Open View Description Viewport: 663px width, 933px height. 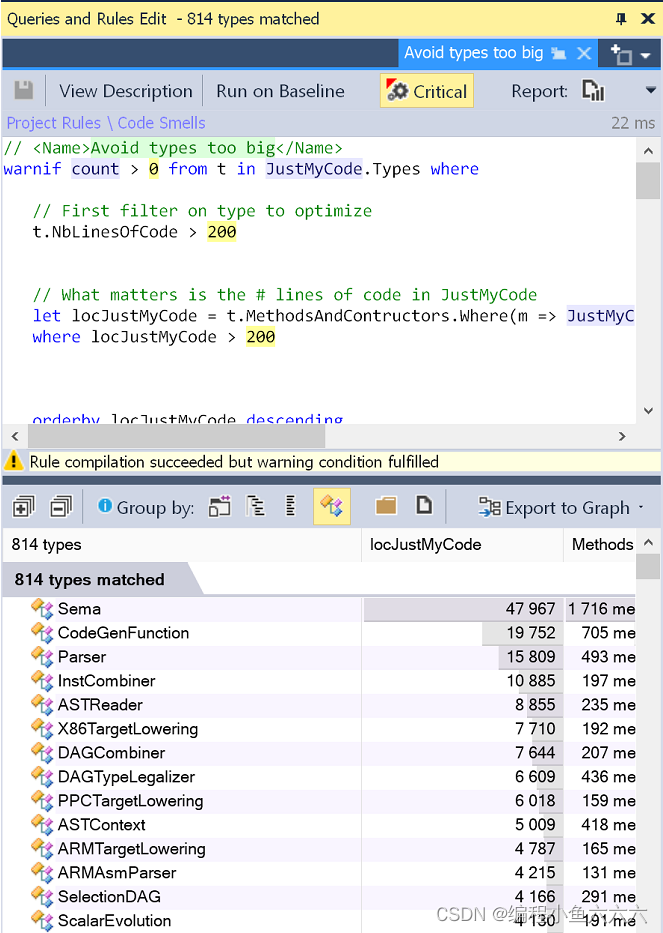click(126, 91)
